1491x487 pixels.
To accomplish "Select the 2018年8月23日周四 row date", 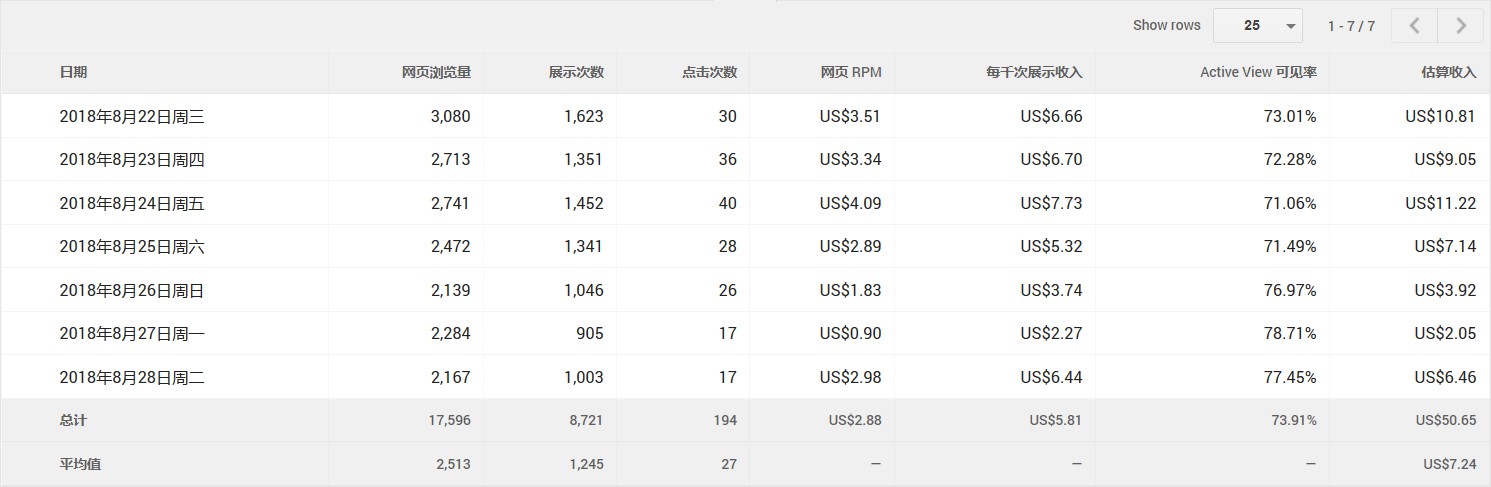I will (x=132, y=159).
